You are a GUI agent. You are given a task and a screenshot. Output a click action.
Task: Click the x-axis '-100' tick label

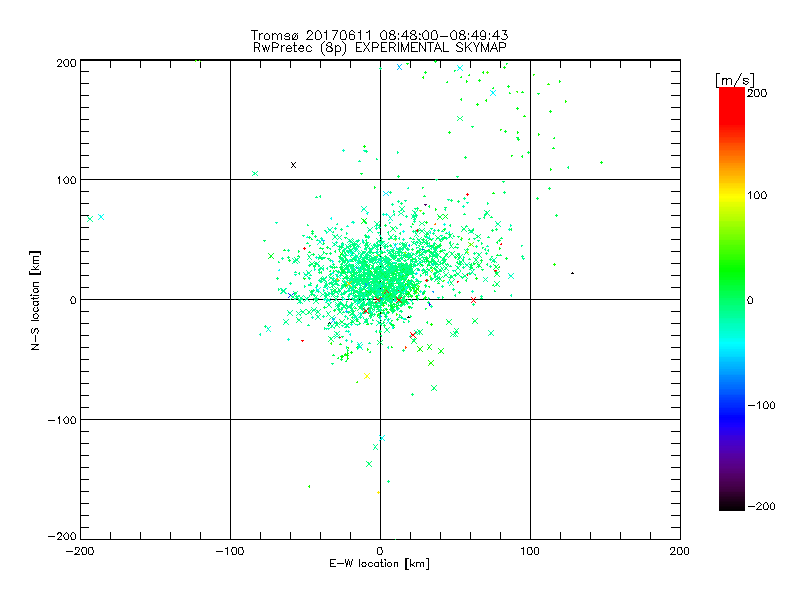click(x=230, y=551)
